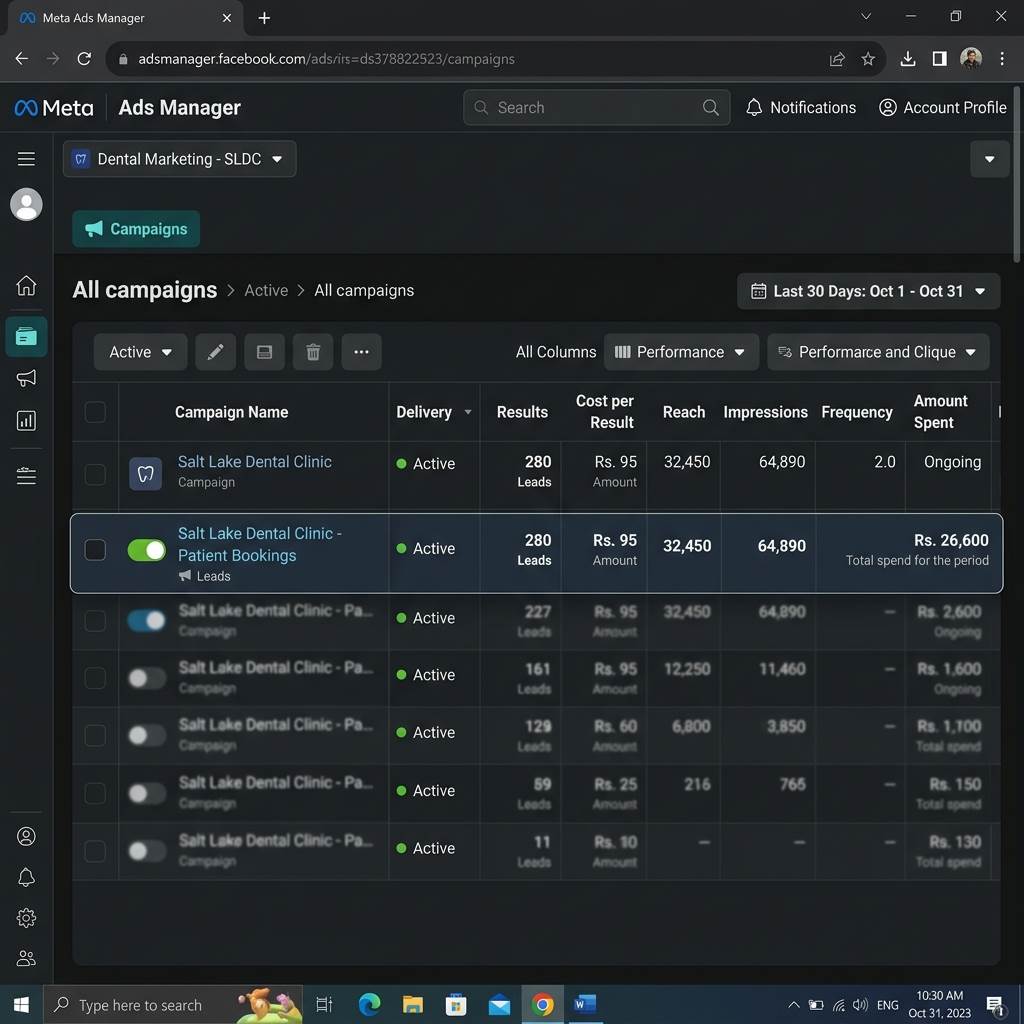Open the bar chart reports sidebar icon
Screen dimensions: 1024x1024
pos(26,421)
